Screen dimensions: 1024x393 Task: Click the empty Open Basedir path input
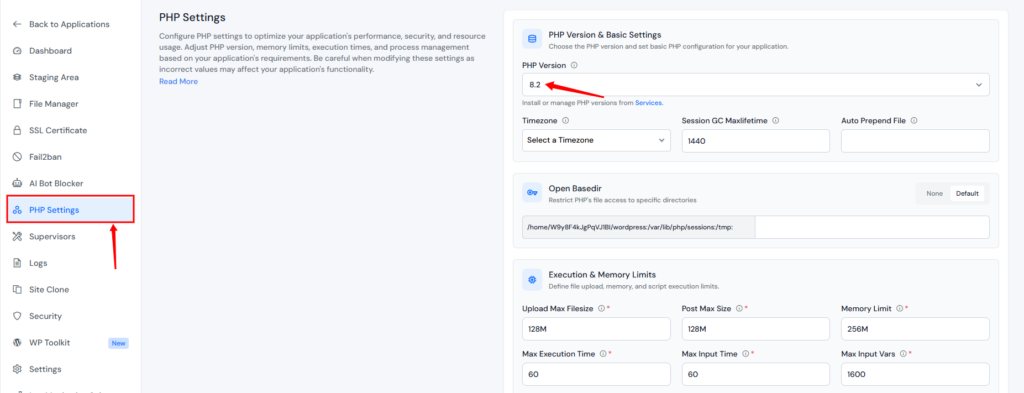click(872, 227)
